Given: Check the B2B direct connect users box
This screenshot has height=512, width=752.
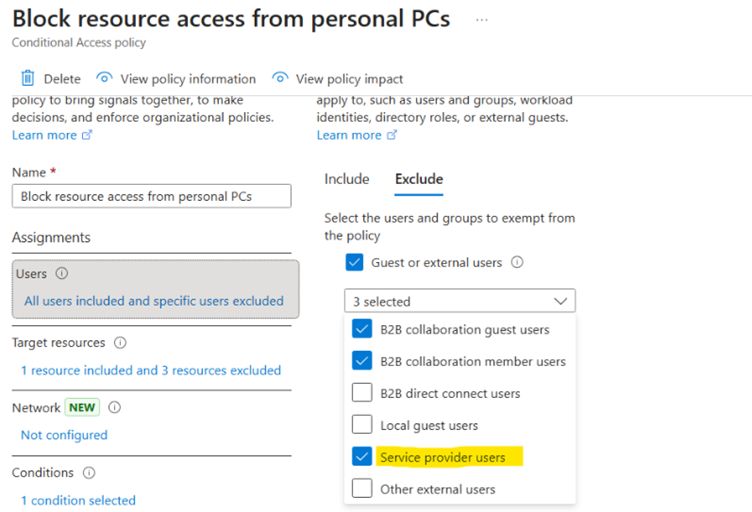Looking at the screenshot, I should pyautogui.click(x=361, y=394).
